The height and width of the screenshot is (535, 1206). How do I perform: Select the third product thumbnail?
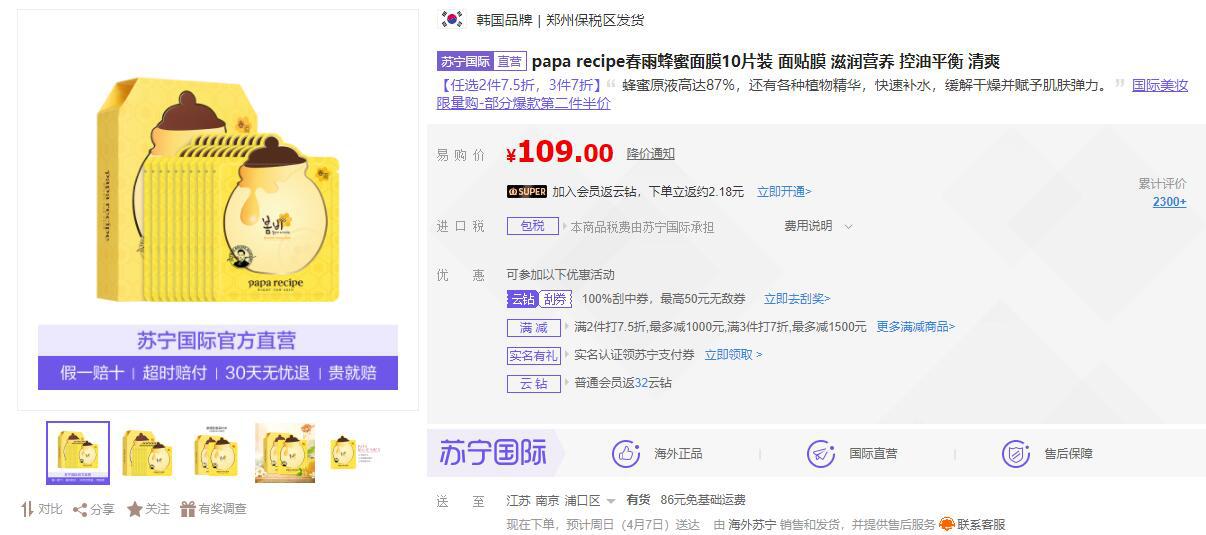click(215, 453)
